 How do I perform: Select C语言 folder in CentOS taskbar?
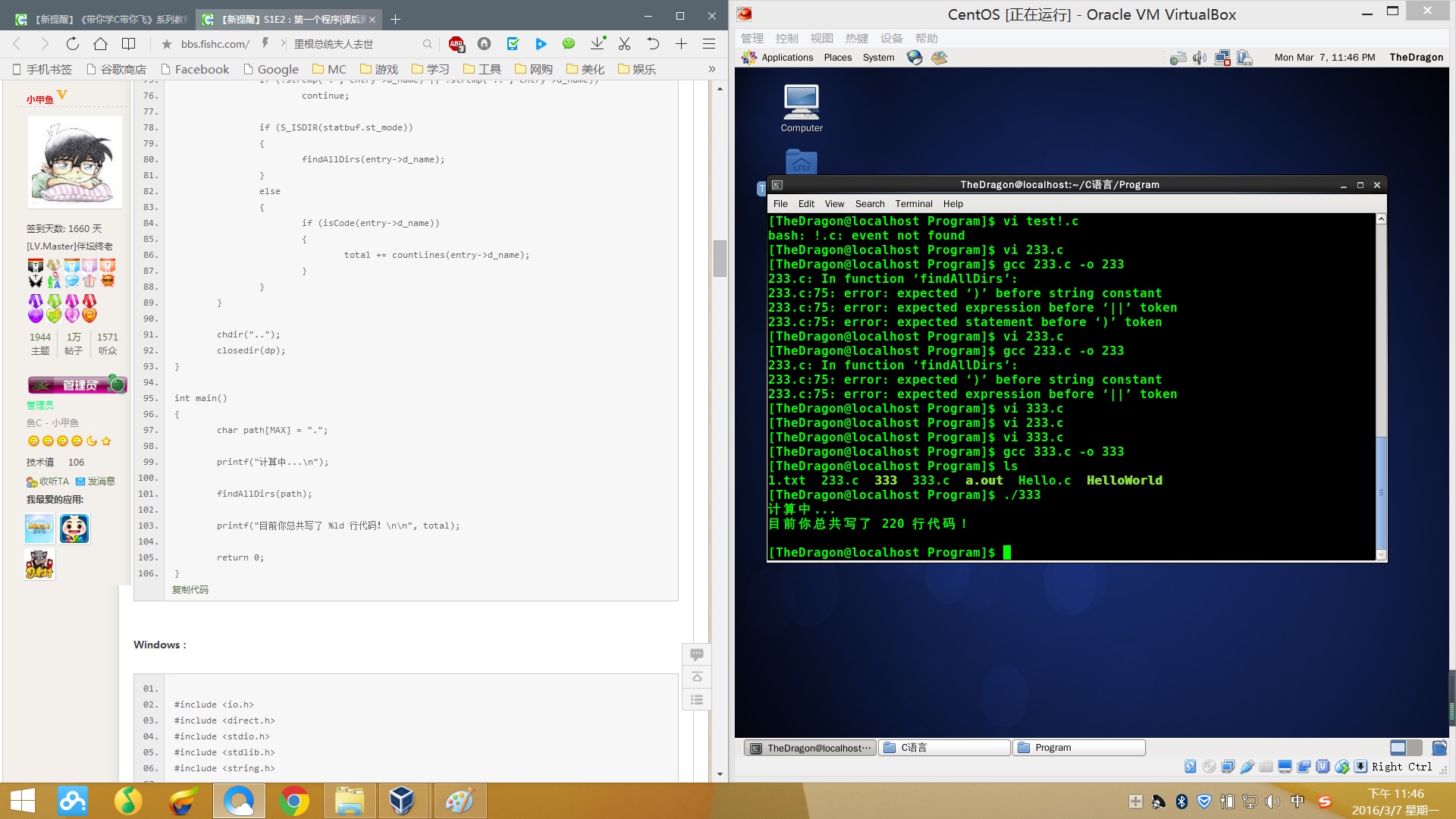coord(945,748)
